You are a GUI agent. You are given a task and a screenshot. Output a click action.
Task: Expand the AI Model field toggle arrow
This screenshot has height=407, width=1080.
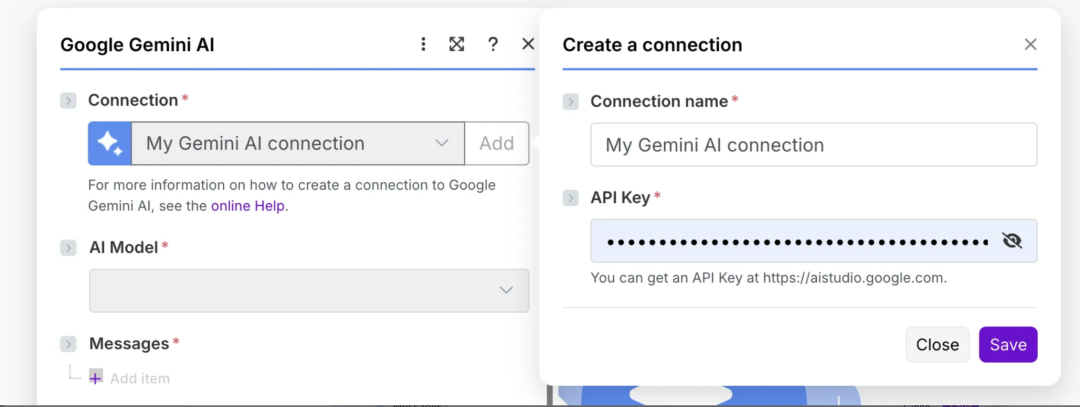coord(68,247)
